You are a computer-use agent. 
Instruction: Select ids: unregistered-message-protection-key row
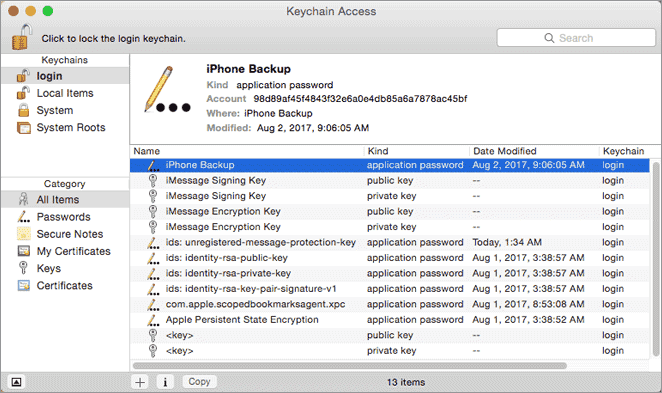(389, 242)
